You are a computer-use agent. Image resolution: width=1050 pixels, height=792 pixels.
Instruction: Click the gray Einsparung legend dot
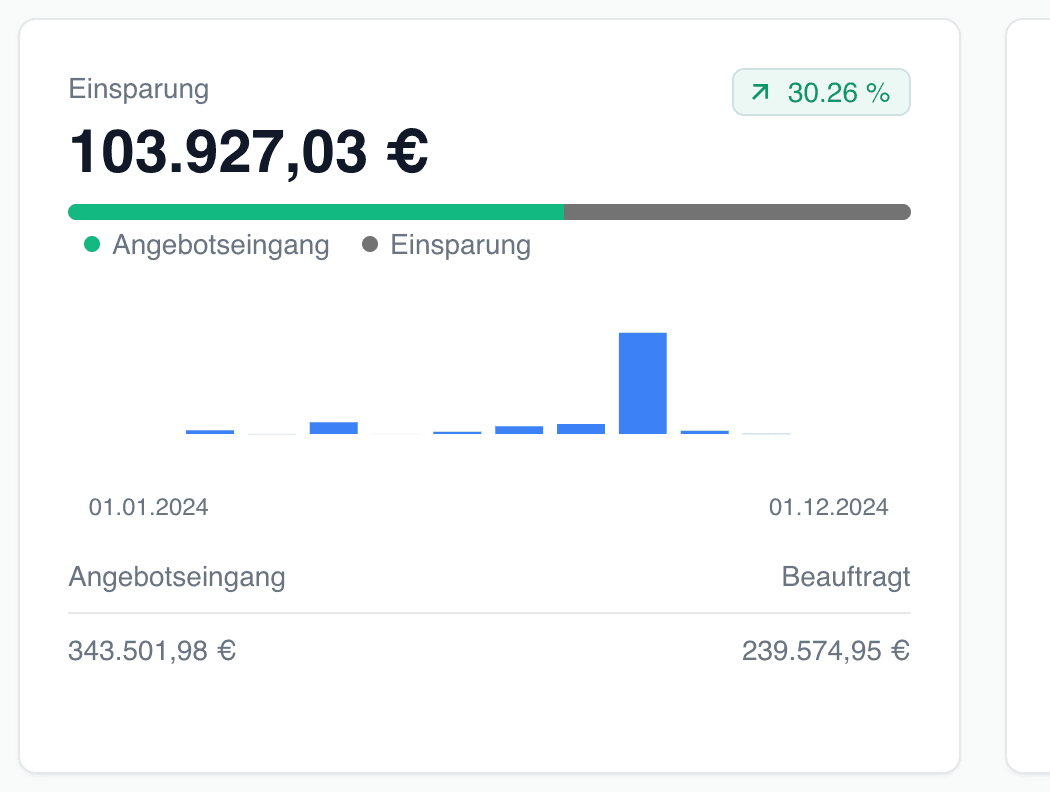[370, 245]
